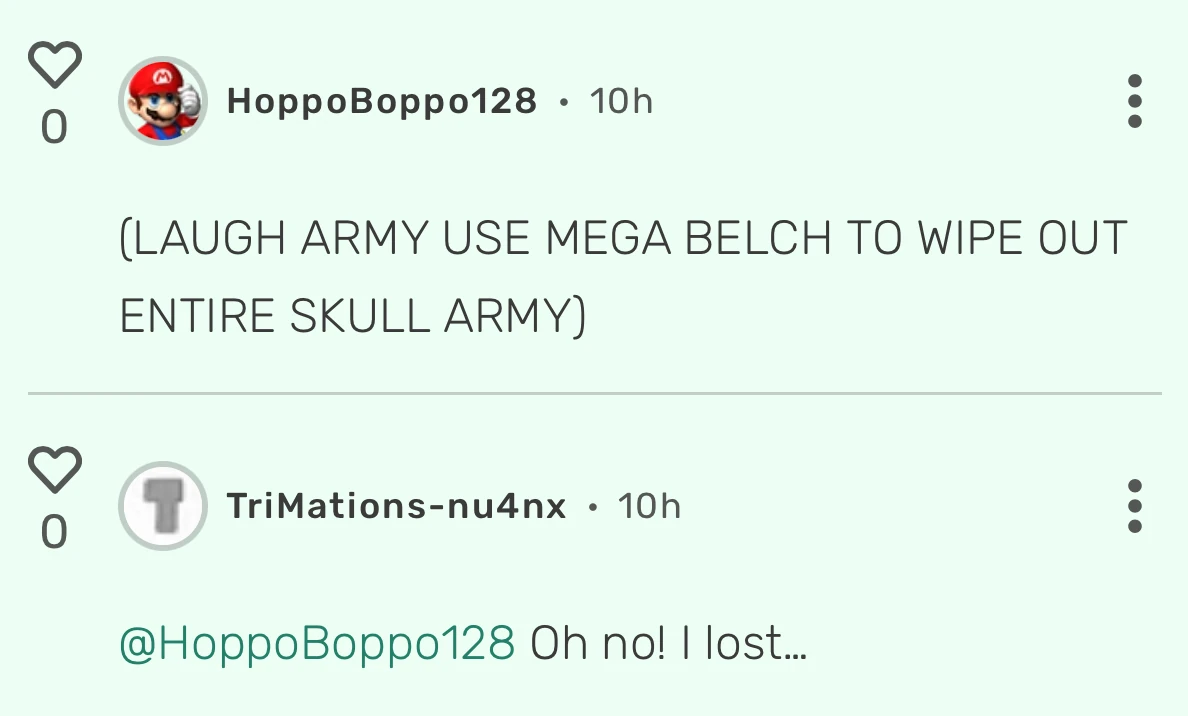Open HoppoBoppo128's Mario profile avatar
Image resolution: width=1188 pixels, height=716 pixels.
[163, 100]
